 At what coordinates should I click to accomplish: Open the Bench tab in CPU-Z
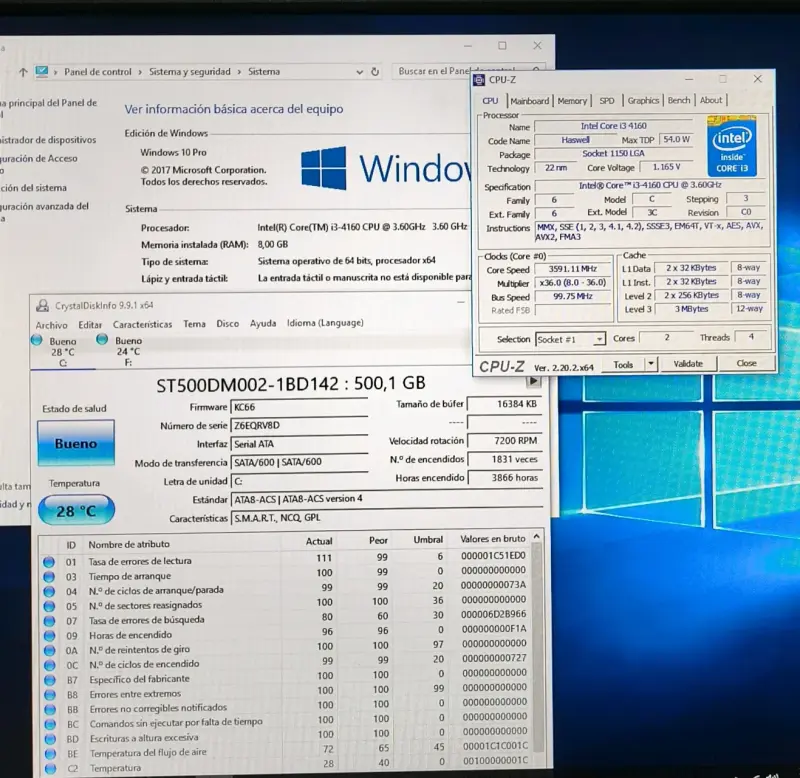(x=679, y=101)
